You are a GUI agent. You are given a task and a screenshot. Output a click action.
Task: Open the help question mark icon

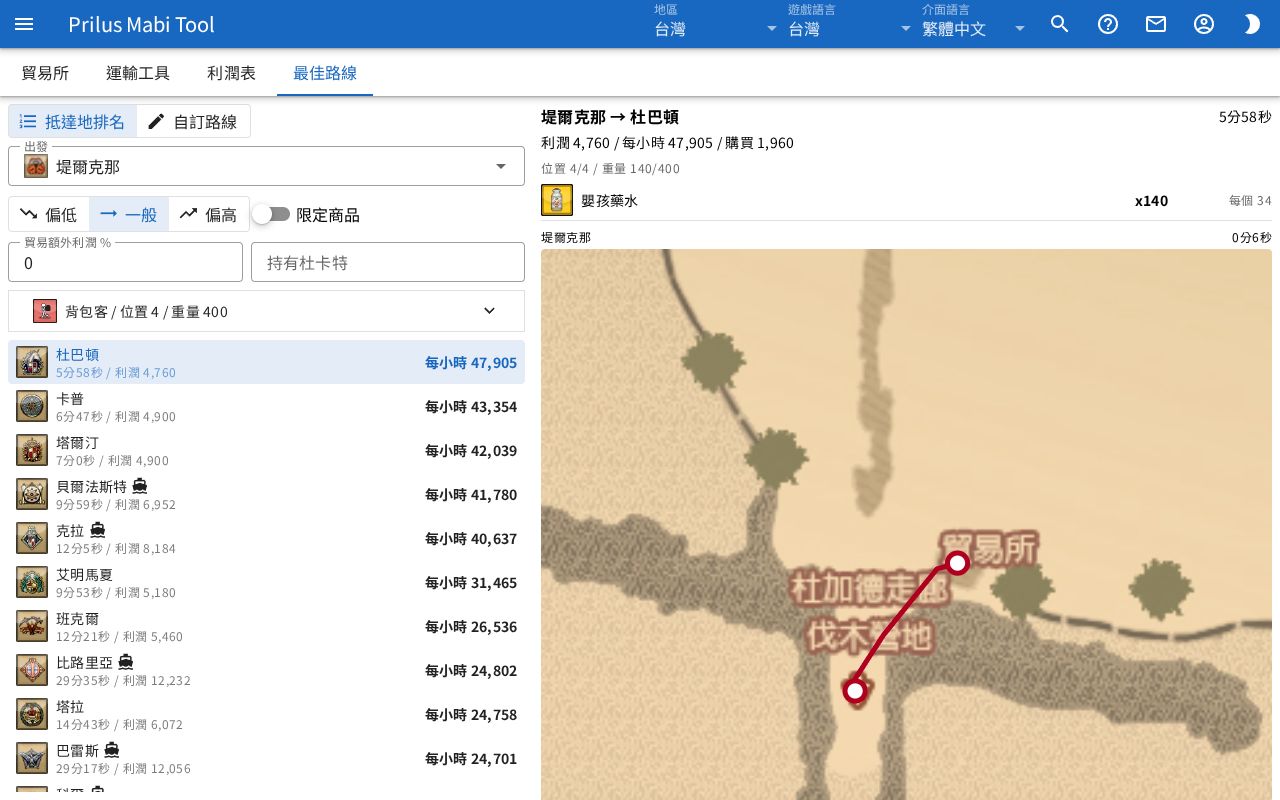[1108, 24]
